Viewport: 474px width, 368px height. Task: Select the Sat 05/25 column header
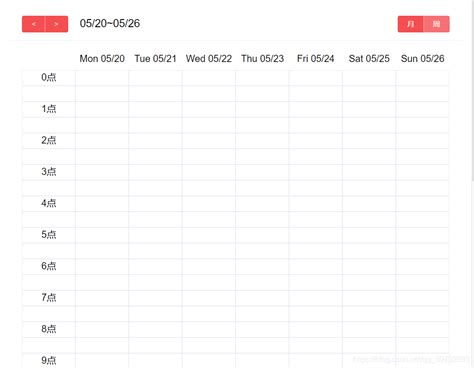coord(369,59)
